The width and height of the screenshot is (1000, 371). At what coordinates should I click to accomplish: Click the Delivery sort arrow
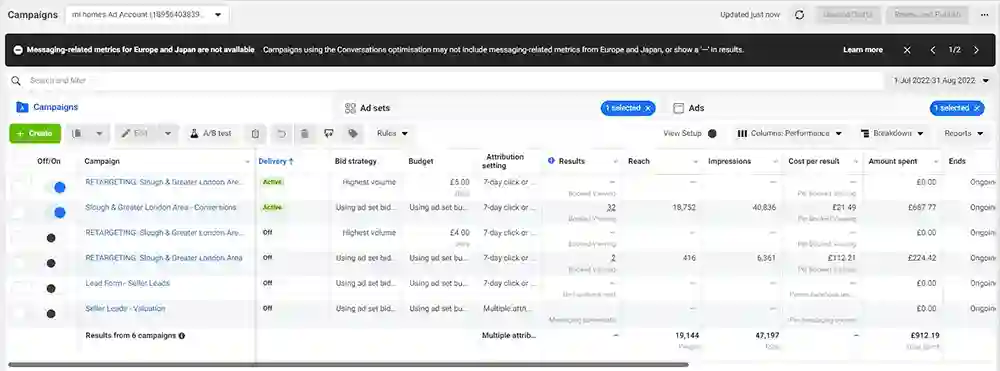coord(291,161)
